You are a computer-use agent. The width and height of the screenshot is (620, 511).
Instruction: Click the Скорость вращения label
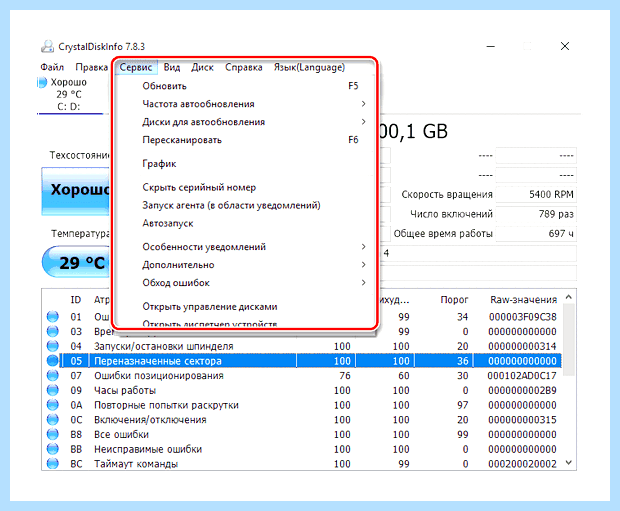tap(447, 194)
